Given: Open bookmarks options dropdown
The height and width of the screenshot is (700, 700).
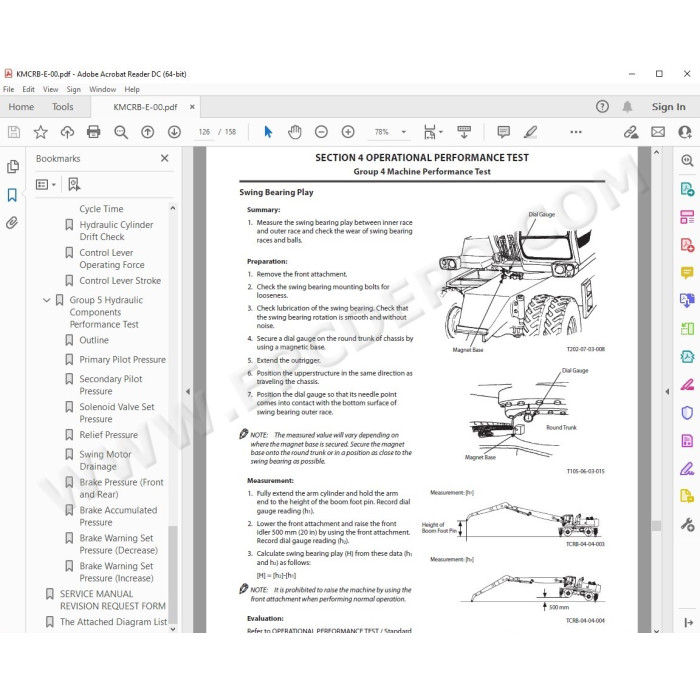Looking at the screenshot, I should 46,184.
